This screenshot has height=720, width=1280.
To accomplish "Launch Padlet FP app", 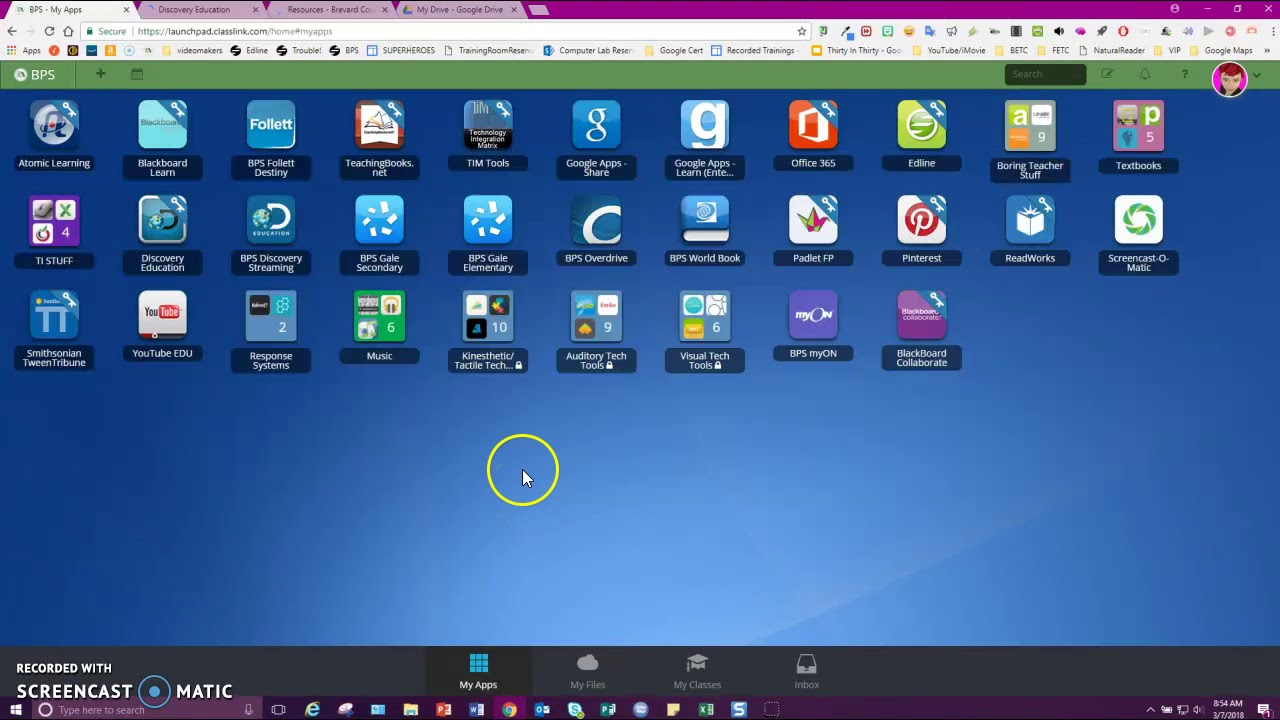I will click(x=813, y=220).
